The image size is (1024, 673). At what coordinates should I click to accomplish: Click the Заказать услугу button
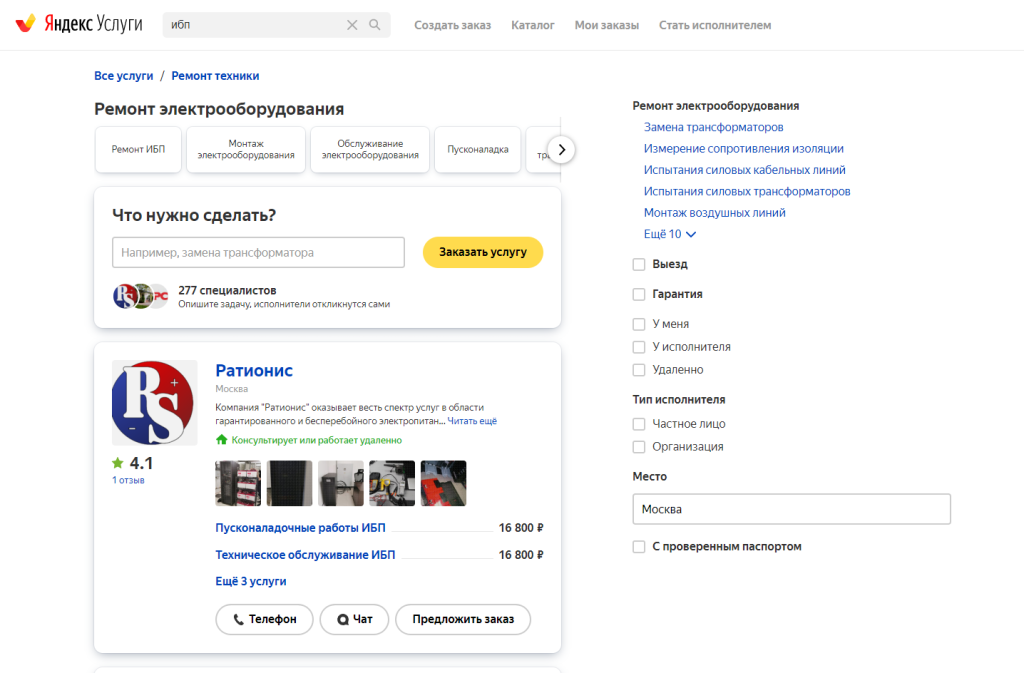click(483, 252)
